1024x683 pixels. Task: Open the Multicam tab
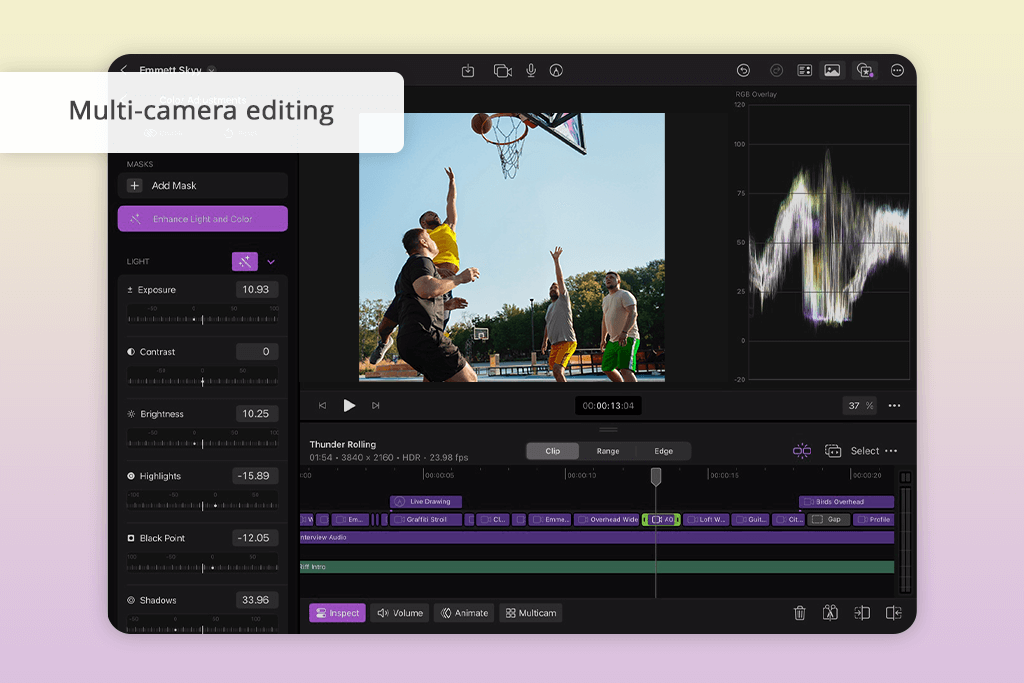click(531, 612)
